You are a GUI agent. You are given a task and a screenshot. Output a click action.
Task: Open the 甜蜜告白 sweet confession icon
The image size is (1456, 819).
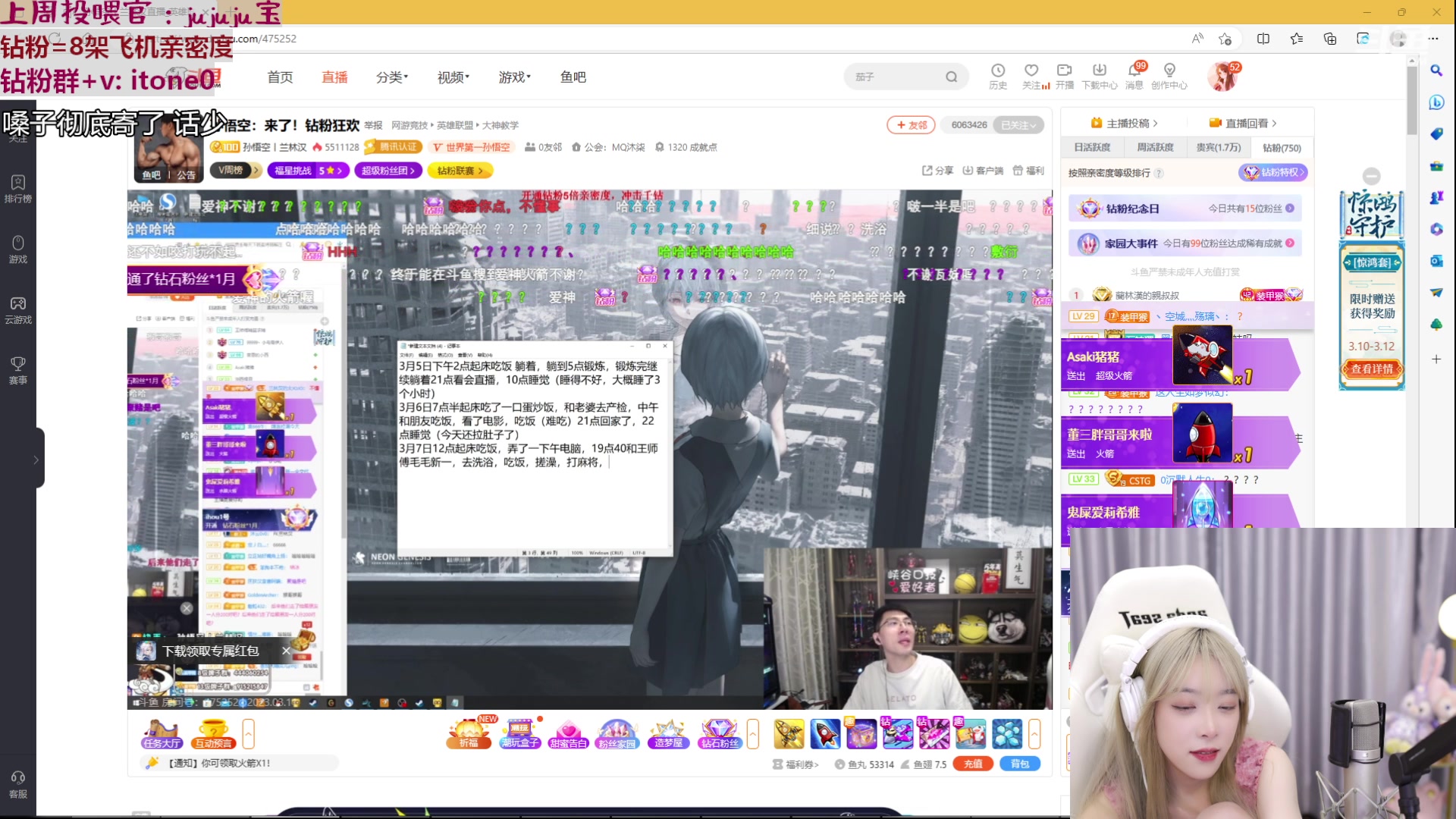569,734
